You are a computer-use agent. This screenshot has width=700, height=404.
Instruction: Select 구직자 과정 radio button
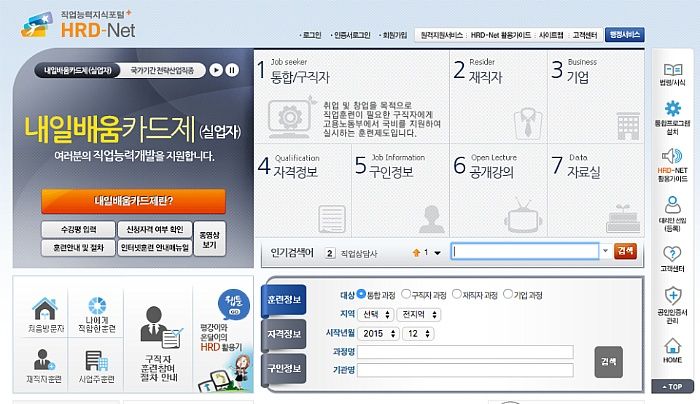406,294
